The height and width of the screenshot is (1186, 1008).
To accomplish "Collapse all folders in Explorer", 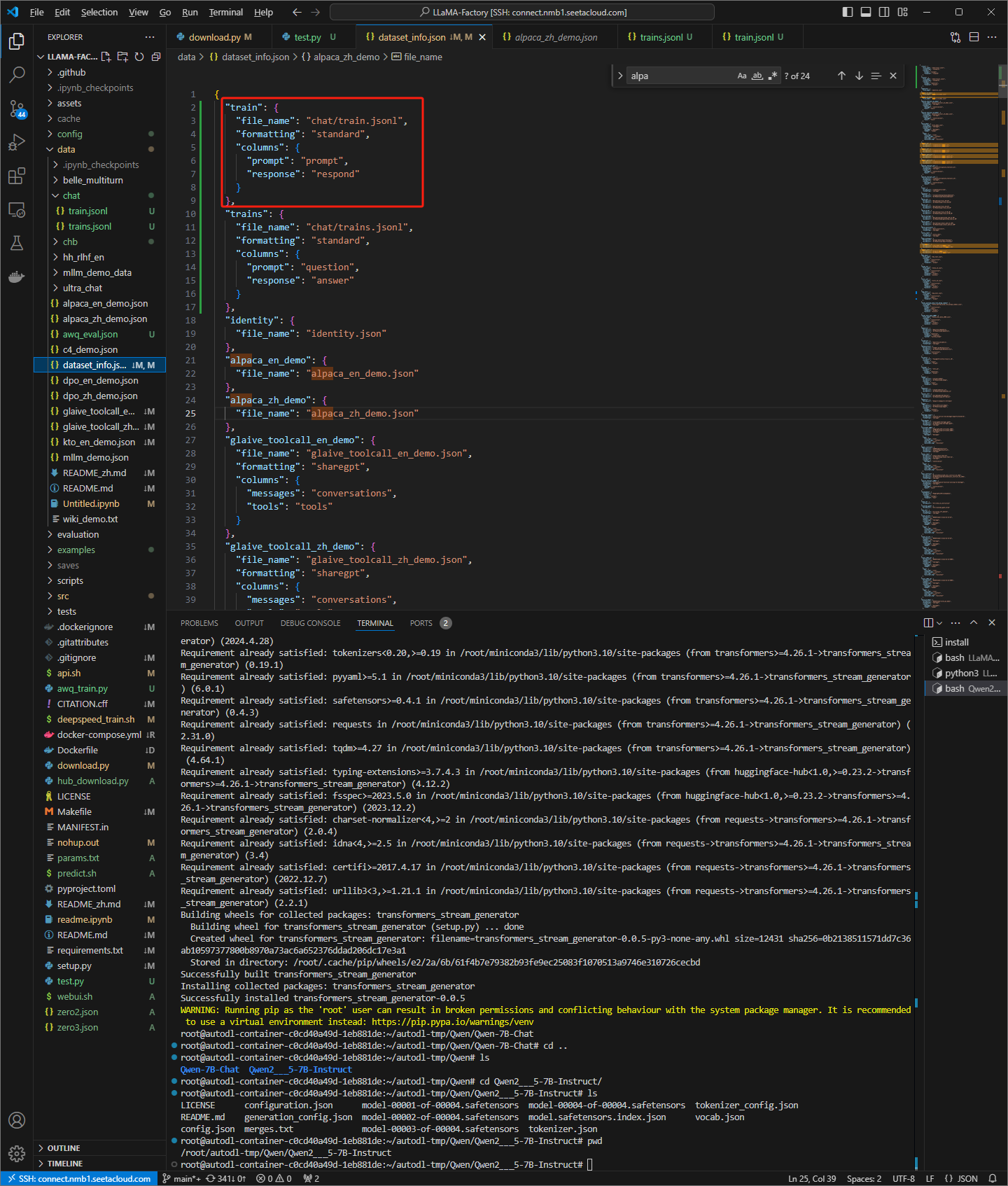I will pyautogui.click(x=156, y=57).
